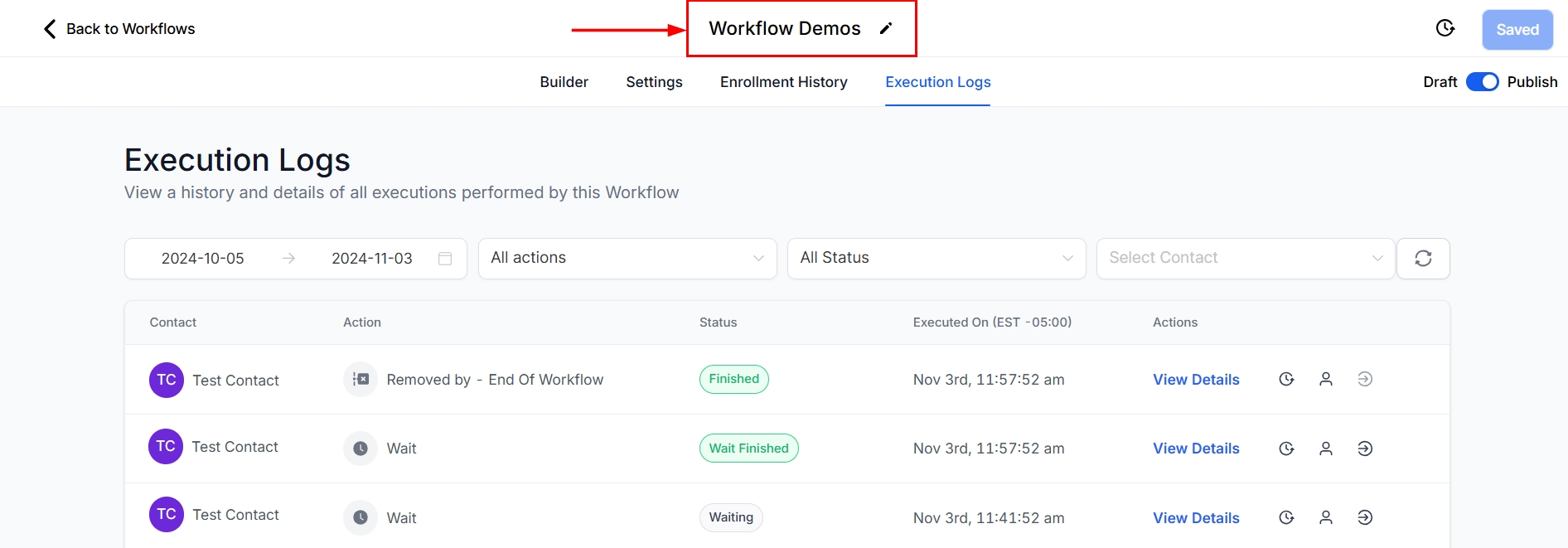Go to the Settings tab
1568x548 pixels.
[654, 82]
